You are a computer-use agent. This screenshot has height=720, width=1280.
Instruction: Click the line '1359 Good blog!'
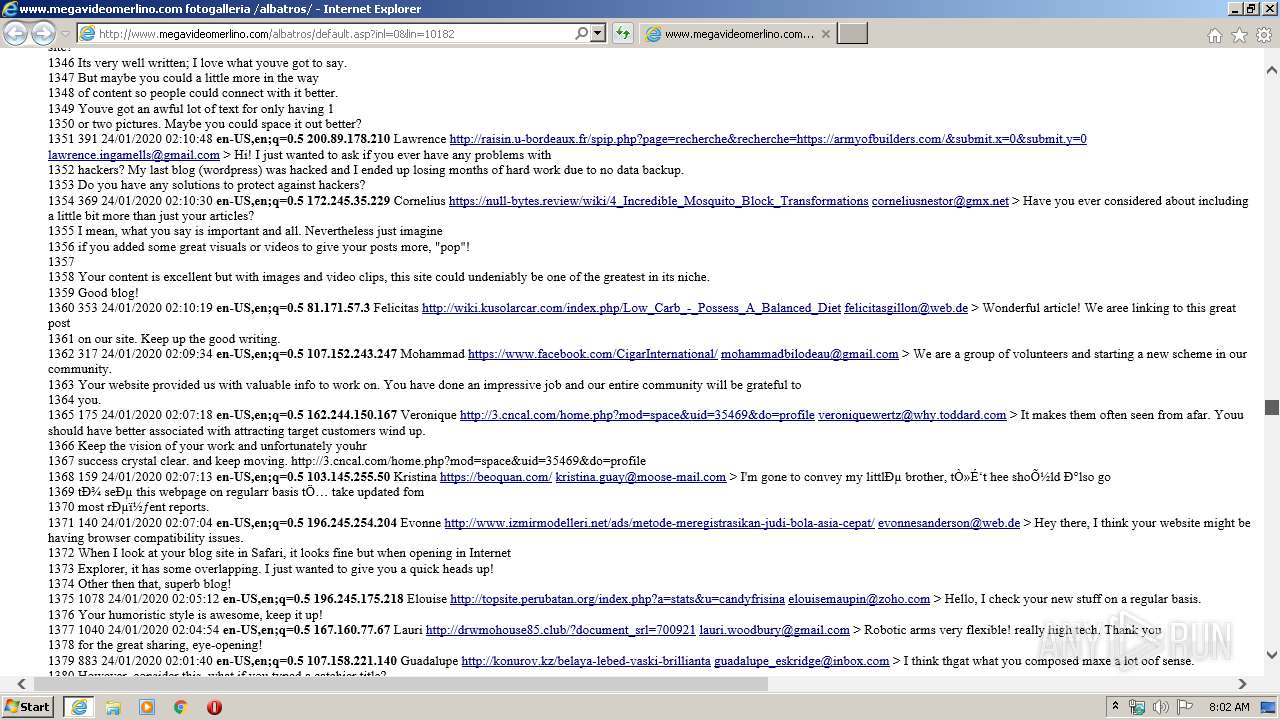pos(93,293)
